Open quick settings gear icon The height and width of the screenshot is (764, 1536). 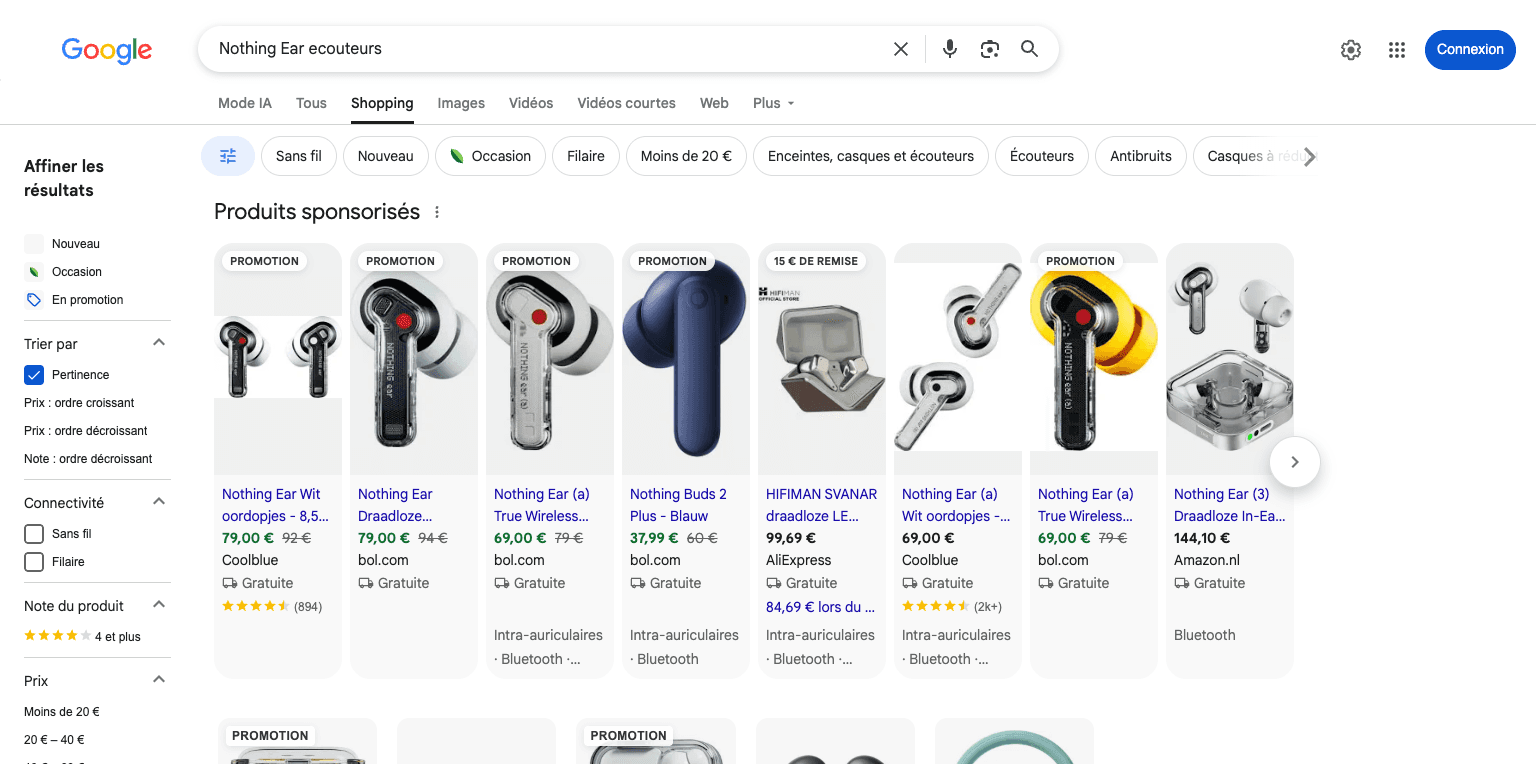pyautogui.click(x=1351, y=50)
